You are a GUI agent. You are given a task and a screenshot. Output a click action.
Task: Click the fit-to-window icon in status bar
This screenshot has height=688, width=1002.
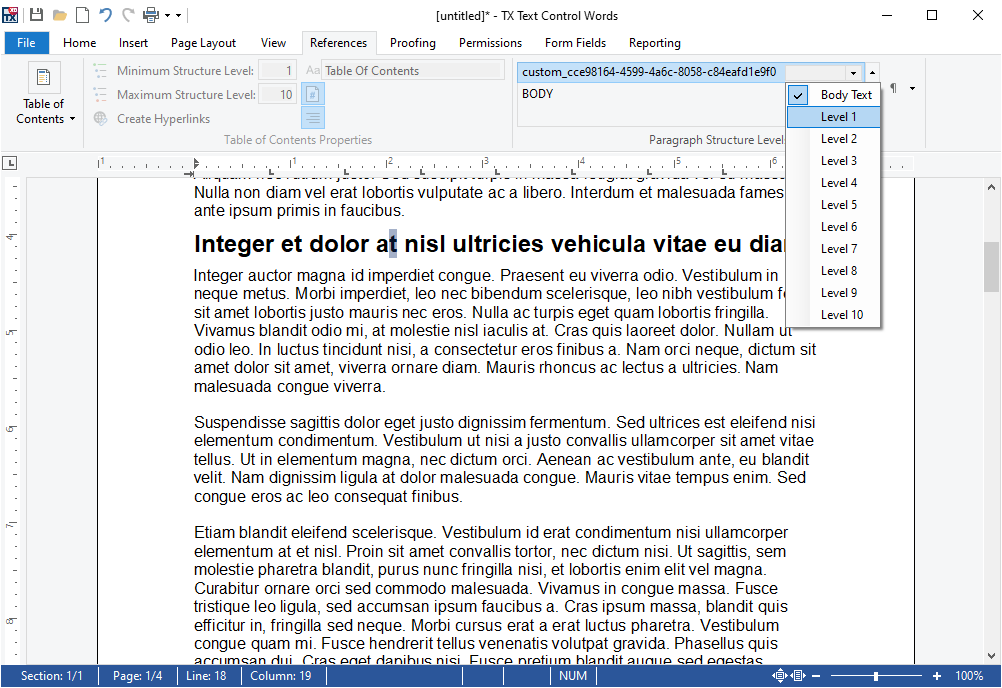pyautogui.click(x=779, y=676)
